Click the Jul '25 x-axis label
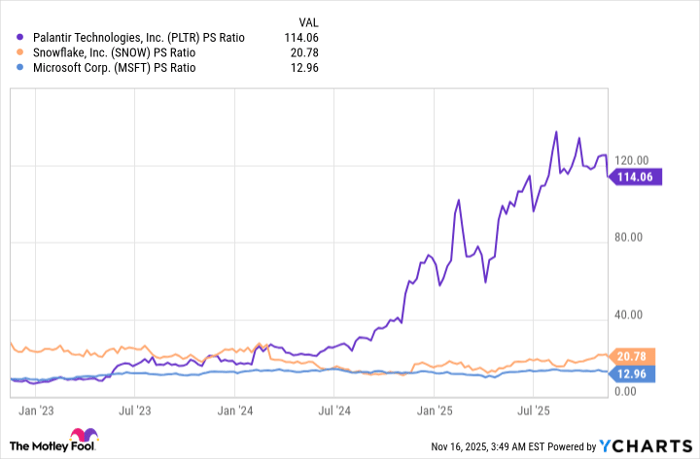 coord(533,411)
